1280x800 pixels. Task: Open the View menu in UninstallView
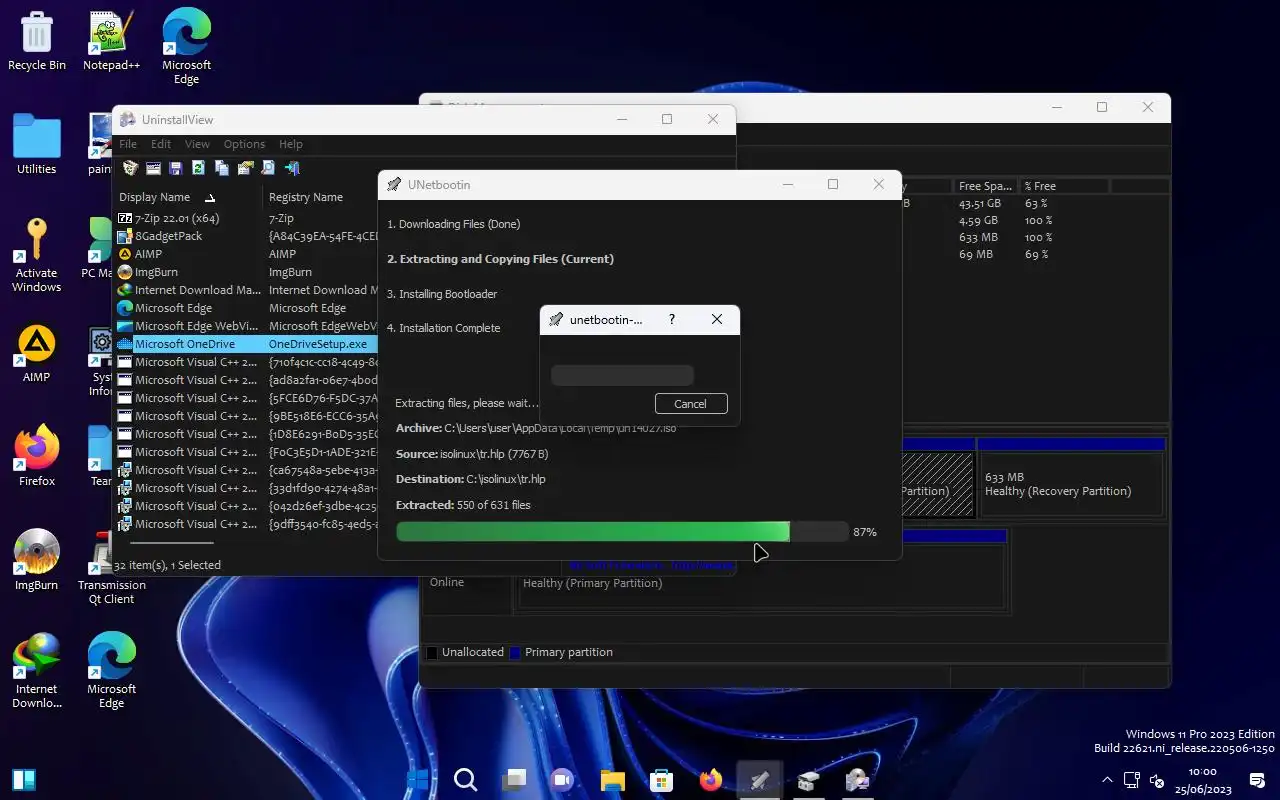click(x=197, y=144)
